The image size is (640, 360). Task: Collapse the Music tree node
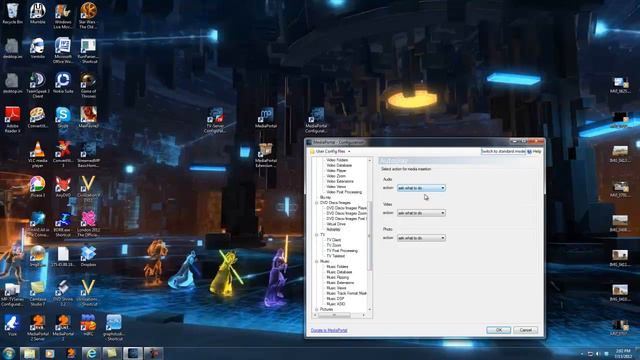(x=317, y=261)
